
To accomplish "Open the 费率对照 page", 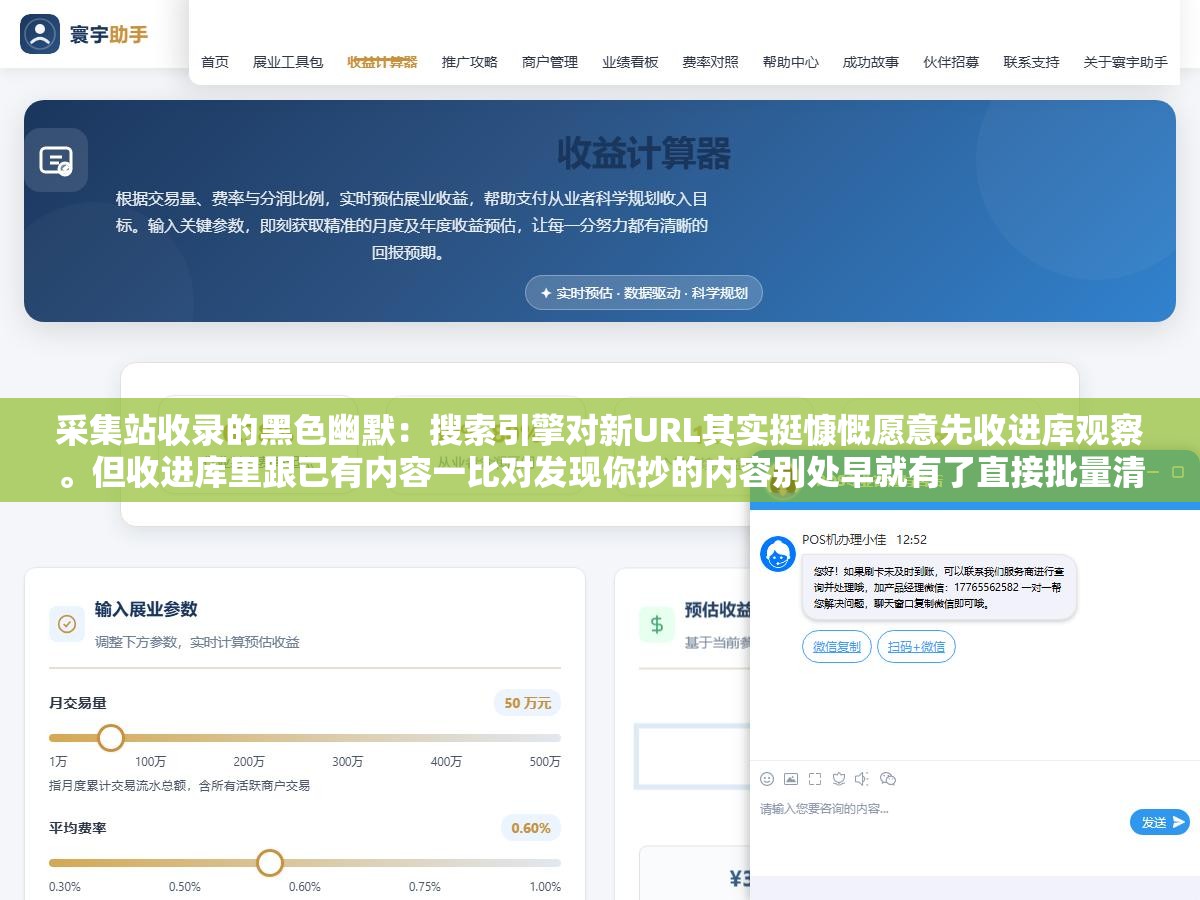I will pos(711,62).
